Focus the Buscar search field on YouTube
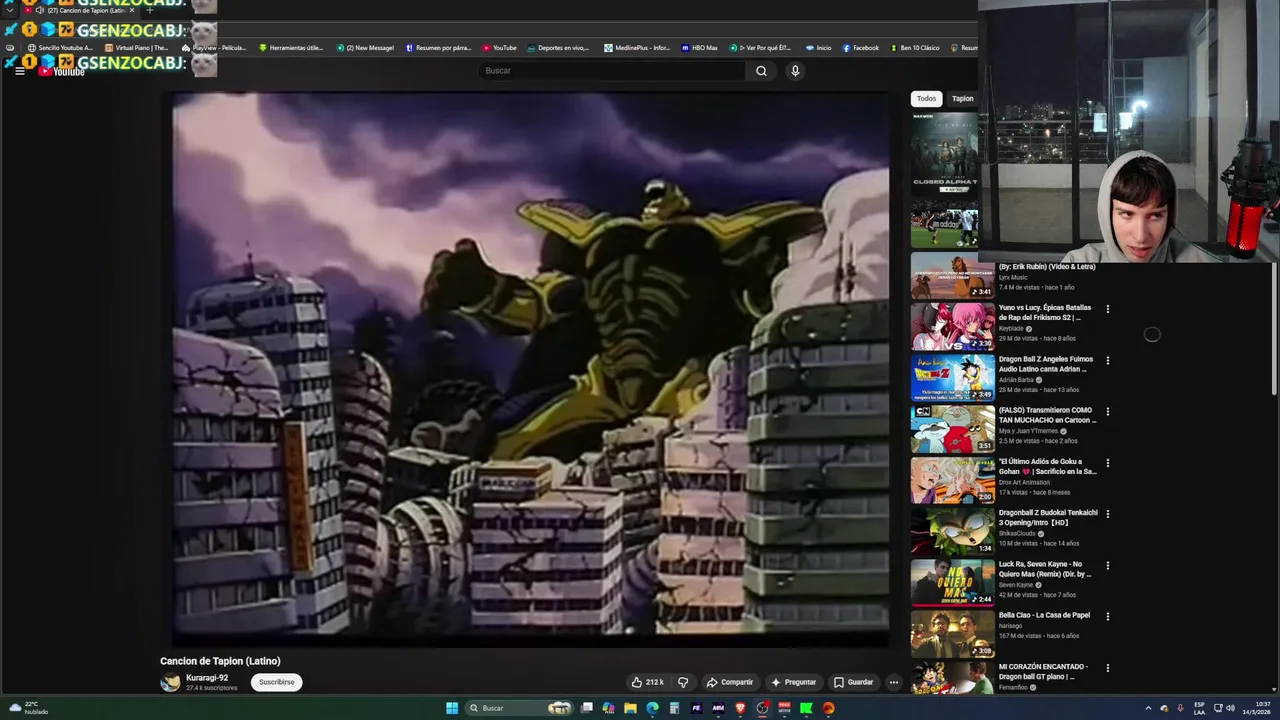Image resolution: width=1280 pixels, height=720 pixels. (612, 71)
